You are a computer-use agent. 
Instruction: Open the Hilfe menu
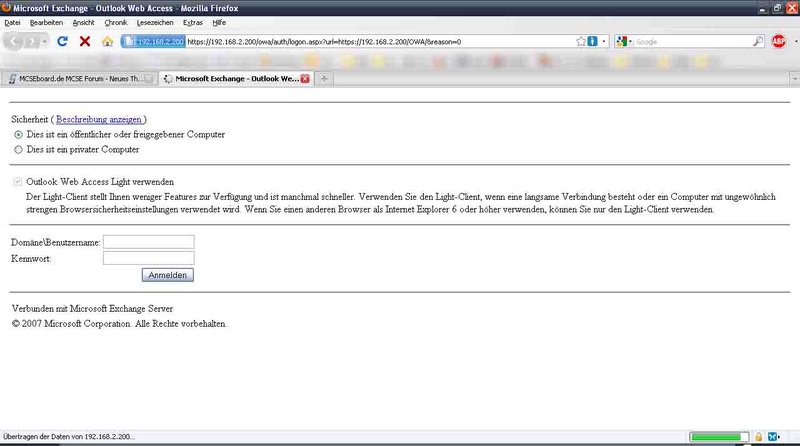(x=219, y=22)
